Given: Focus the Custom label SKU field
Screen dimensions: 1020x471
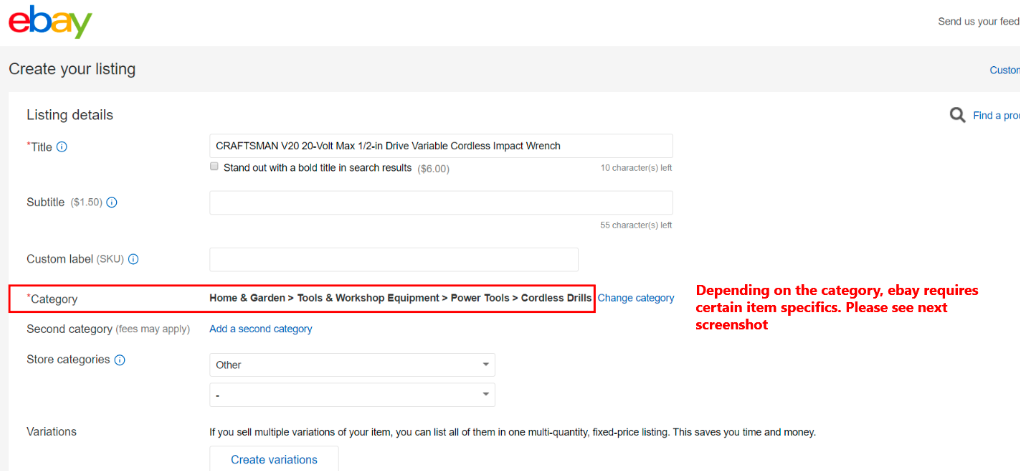Looking at the screenshot, I should click(394, 260).
